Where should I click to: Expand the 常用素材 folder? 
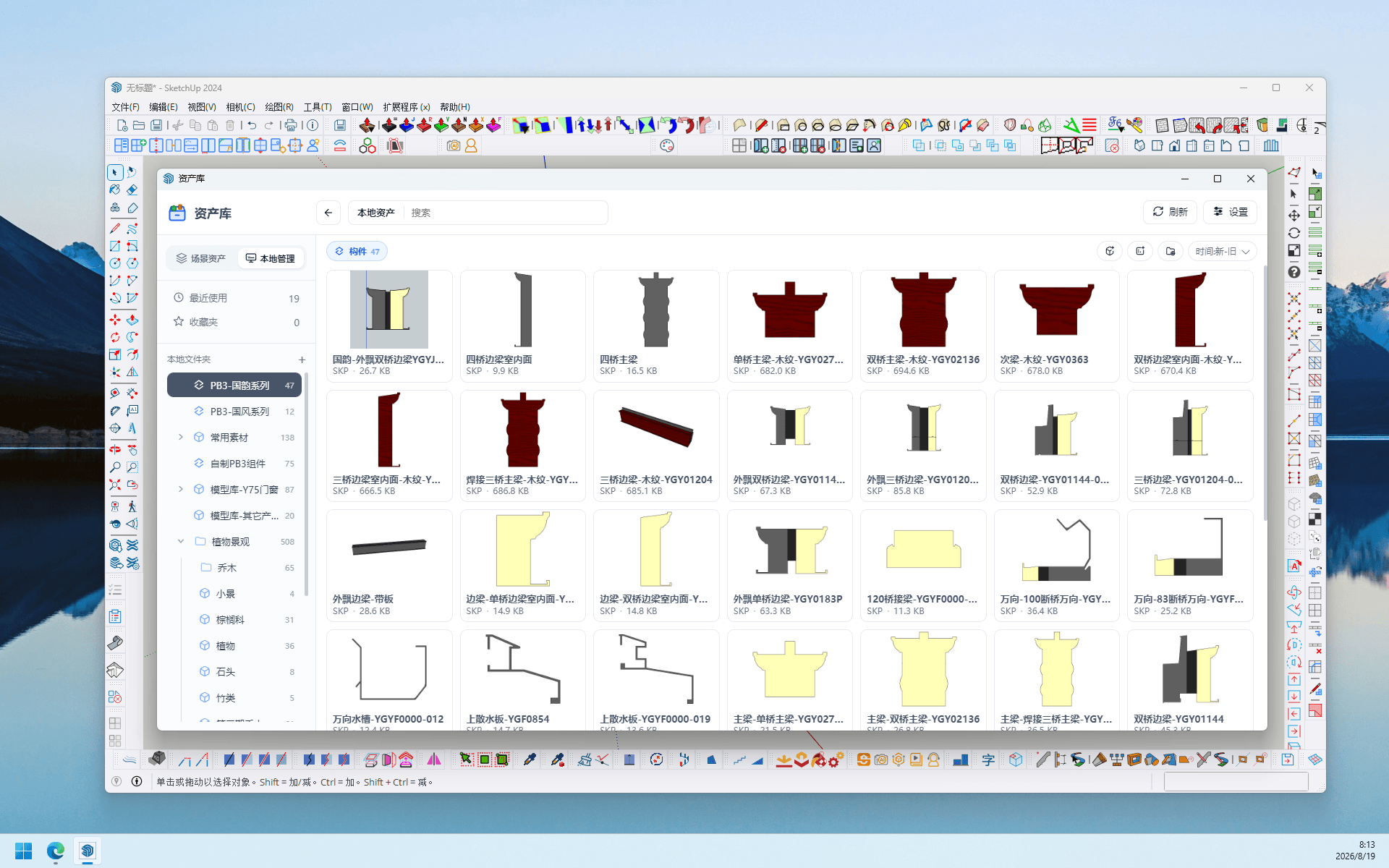(x=181, y=438)
